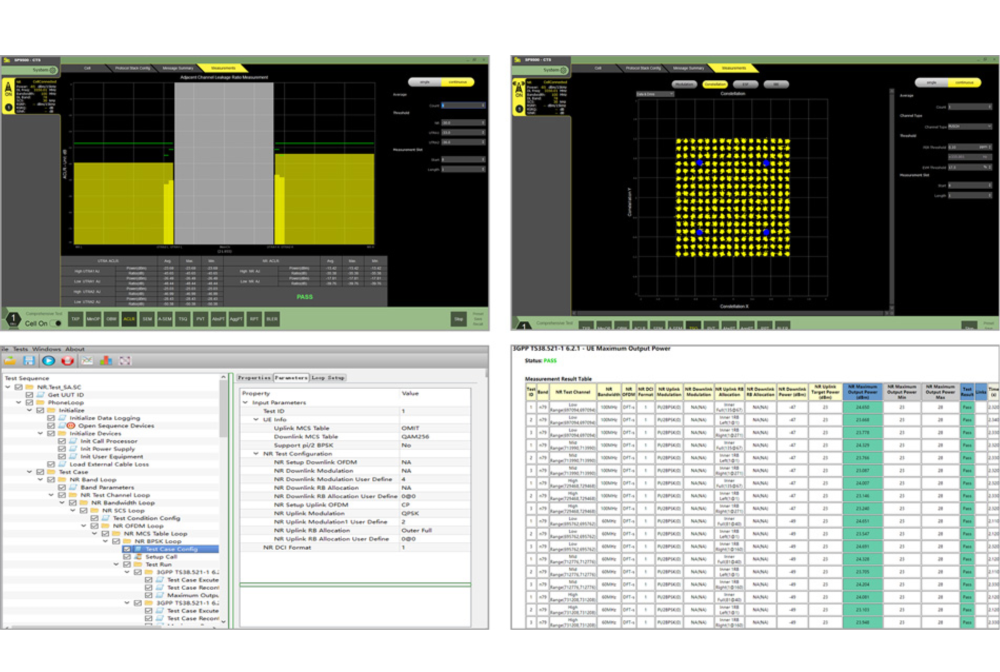The width and height of the screenshot is (1000, 672).
Task: Save the test sequence with the save icon
Action: [30, 360]
